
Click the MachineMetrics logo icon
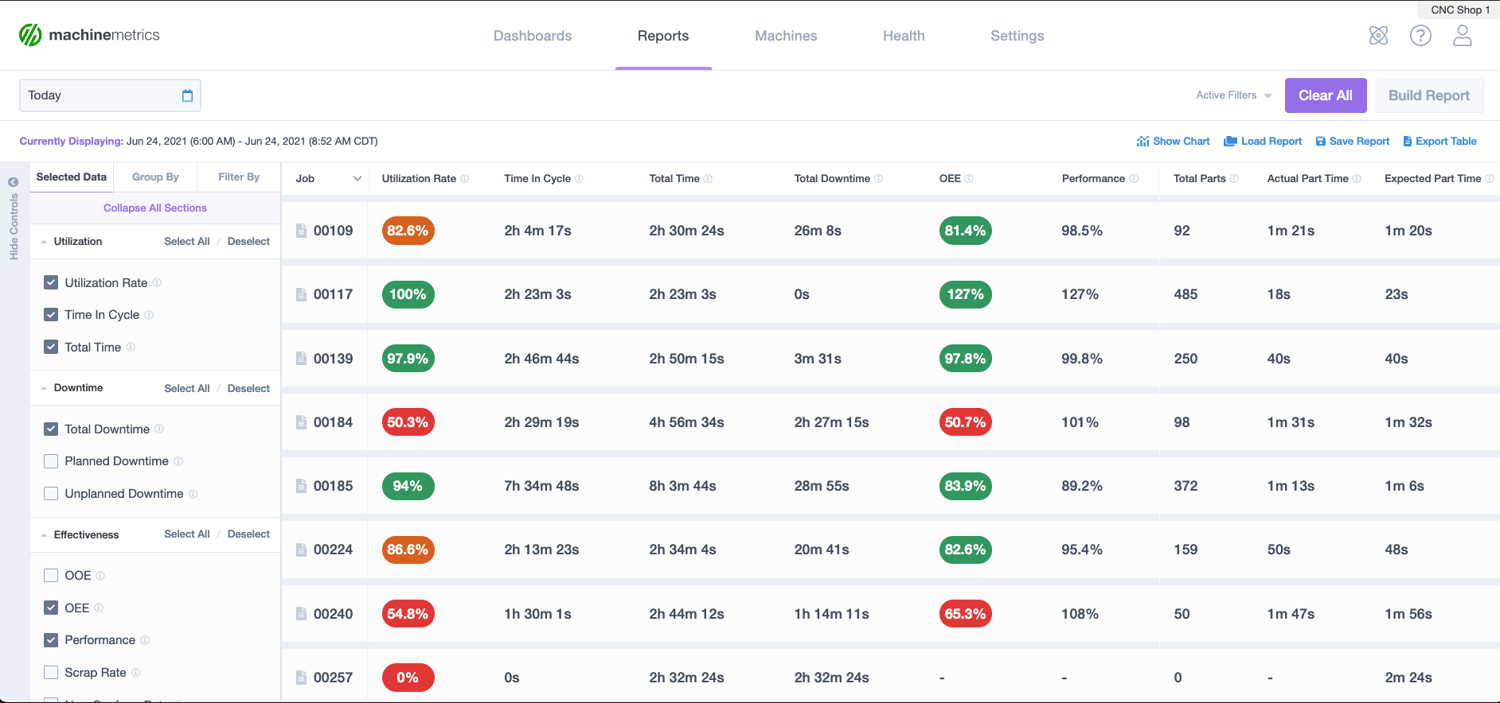pos(30,35)
